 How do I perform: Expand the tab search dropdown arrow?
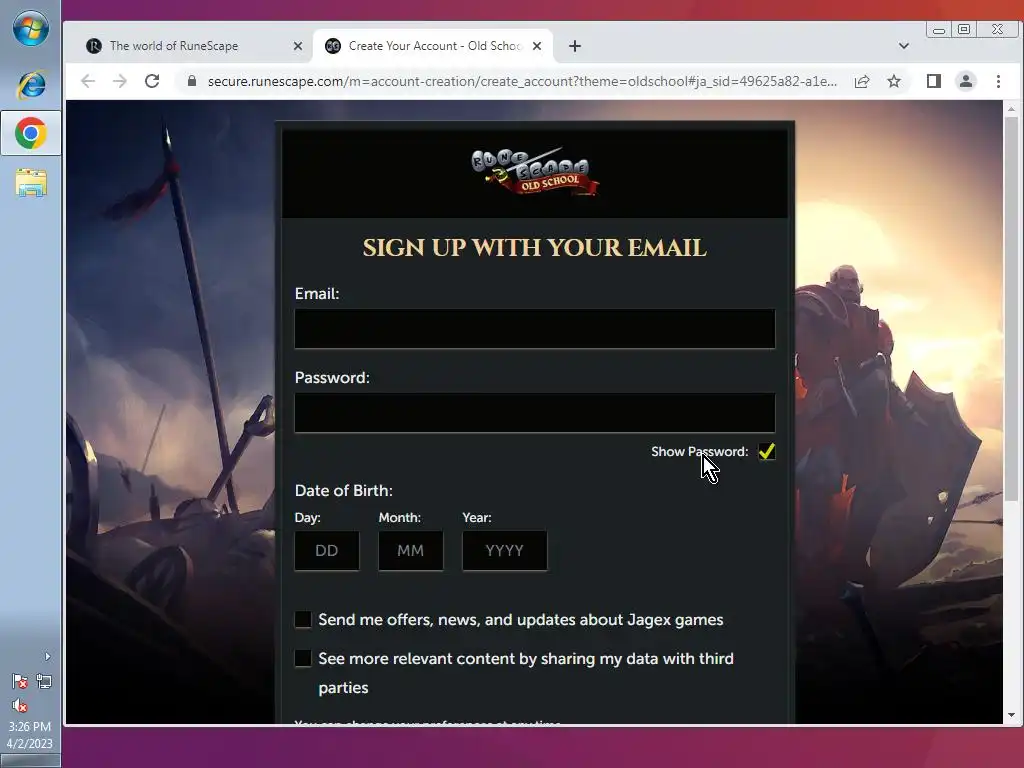tap(904, 46)
